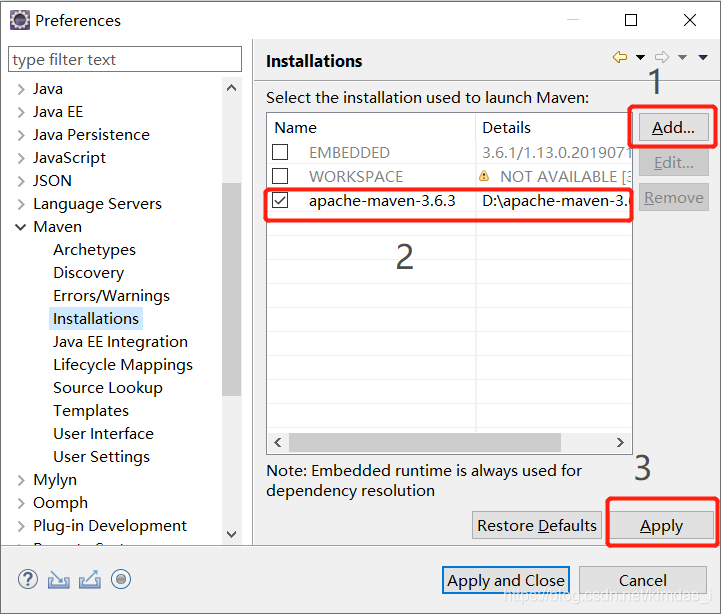The height and width of the screenshot is (614, 721).
Task: Expand the Java Persistence node
Action: pos(21,135)
